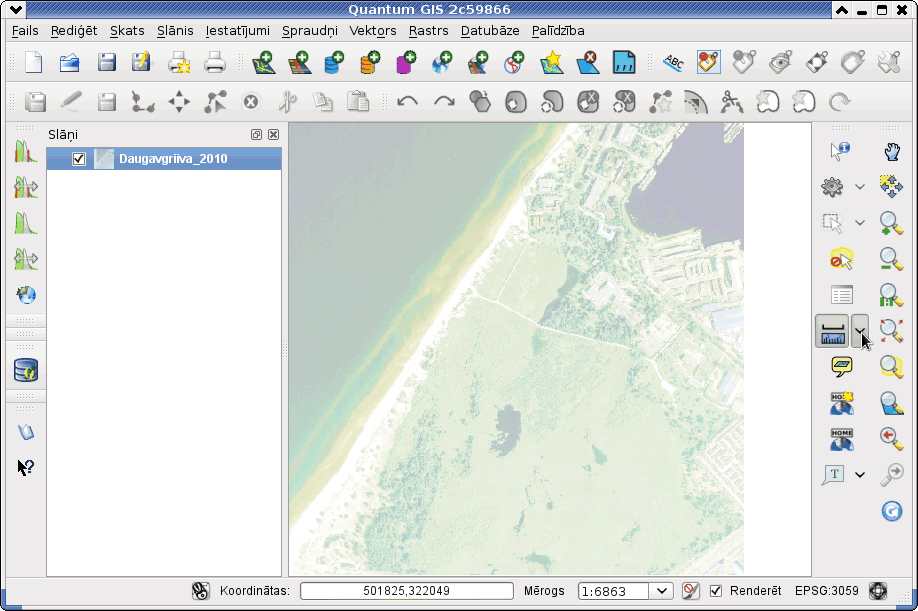
Task: Activate the Measure line tool
Action: 832,331
